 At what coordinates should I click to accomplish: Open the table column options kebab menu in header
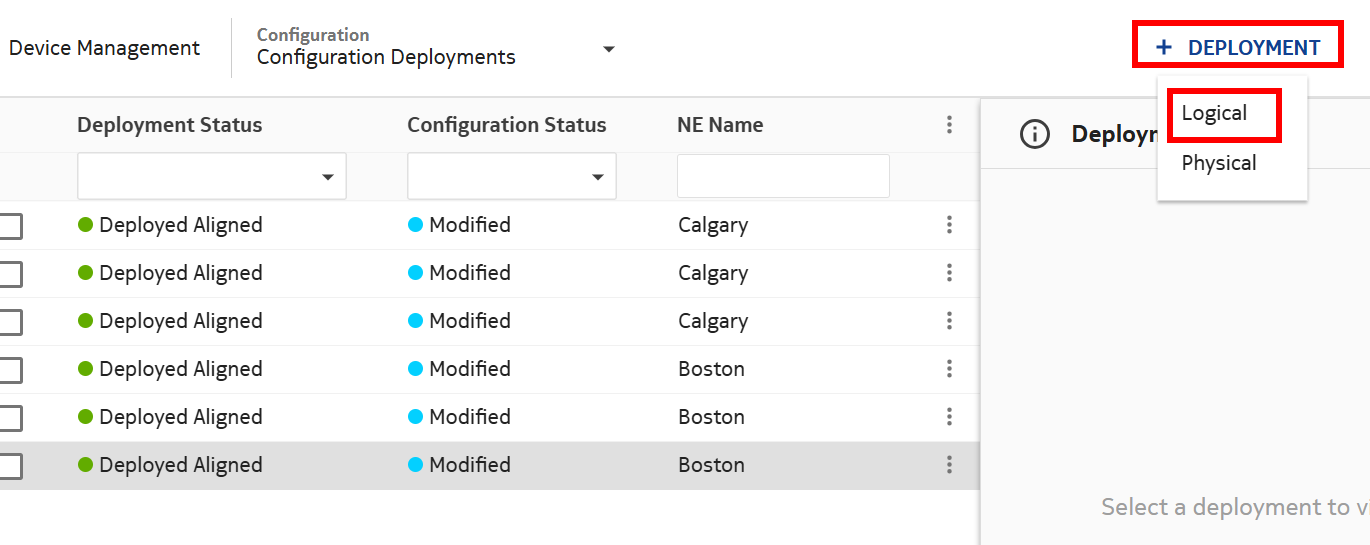[949, 125]
